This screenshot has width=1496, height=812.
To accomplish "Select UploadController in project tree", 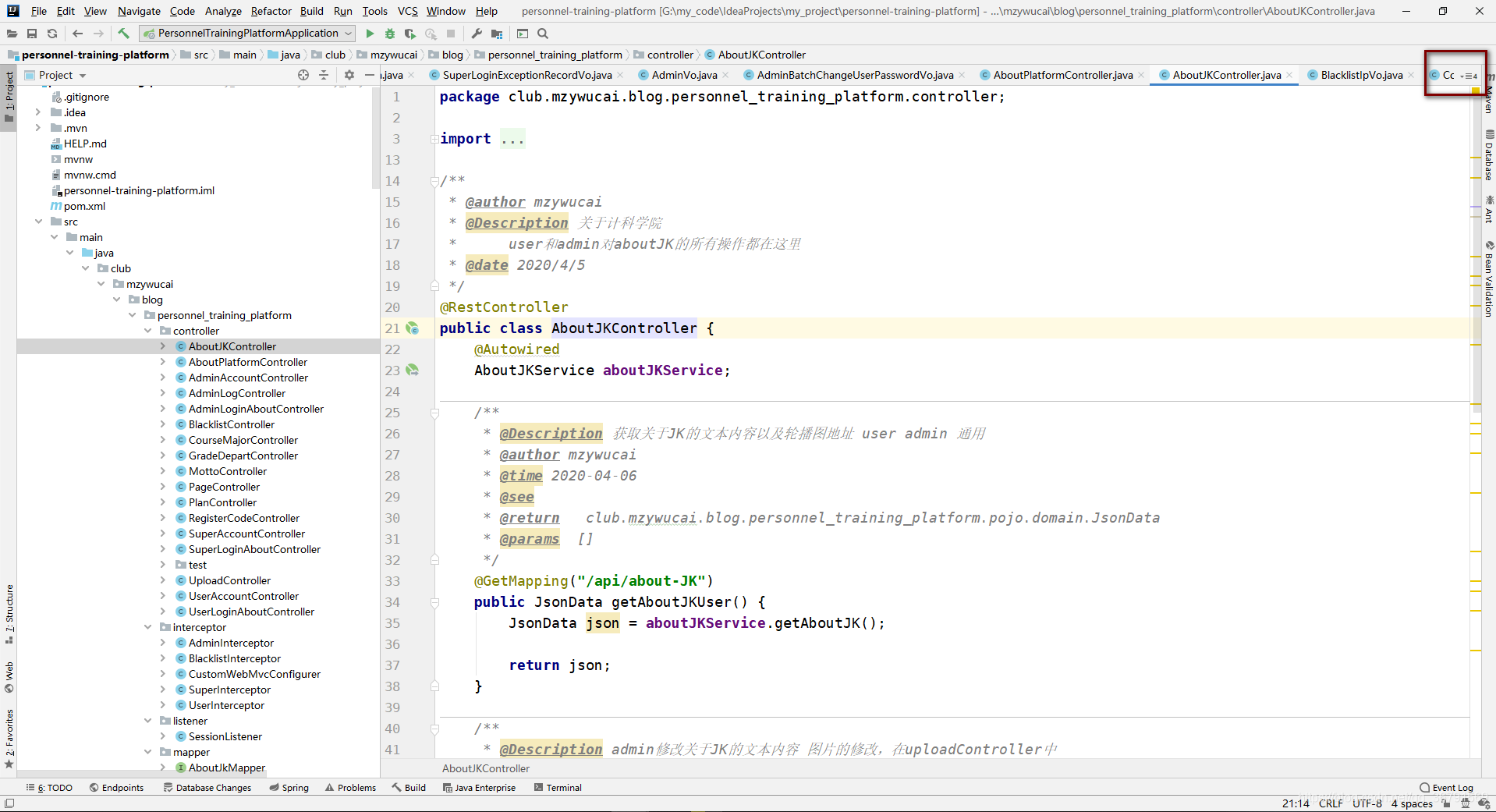I will 229,580.
